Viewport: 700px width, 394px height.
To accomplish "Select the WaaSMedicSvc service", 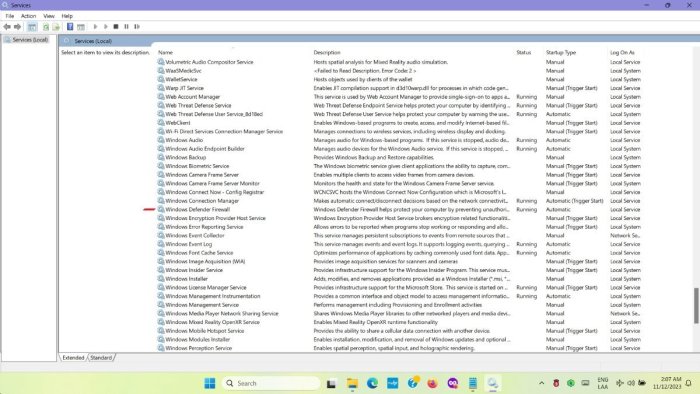I will [183, 71].
